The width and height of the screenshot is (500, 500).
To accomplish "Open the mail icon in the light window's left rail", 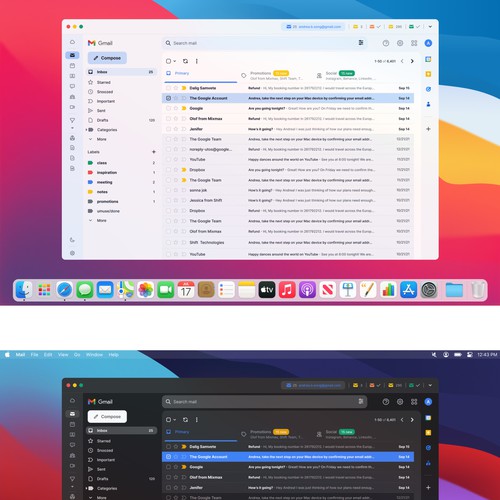I will pyautogui.click(x=72, y=55).
